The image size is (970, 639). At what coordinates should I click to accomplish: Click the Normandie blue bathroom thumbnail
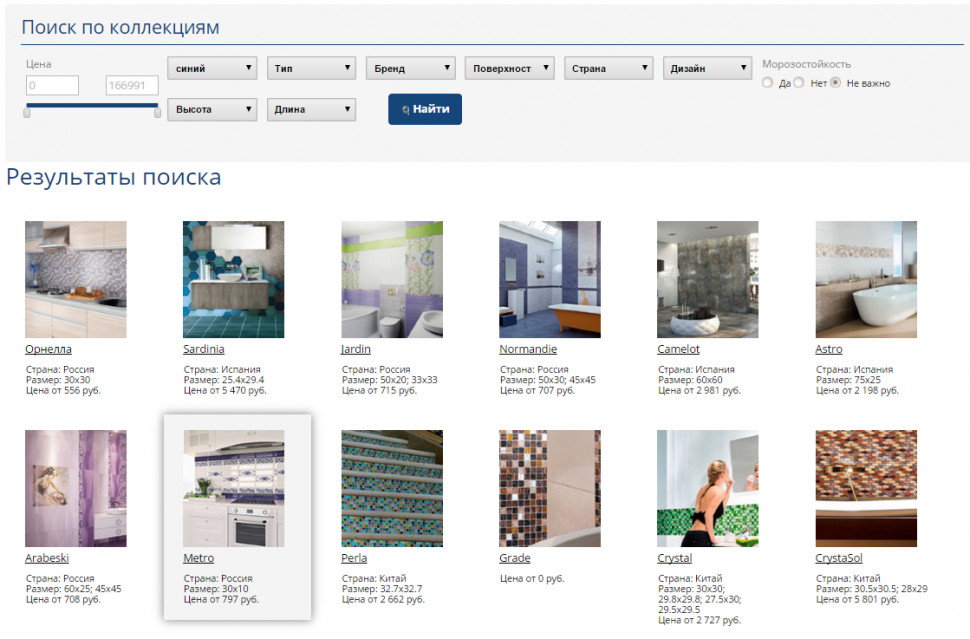coord(550,280)
